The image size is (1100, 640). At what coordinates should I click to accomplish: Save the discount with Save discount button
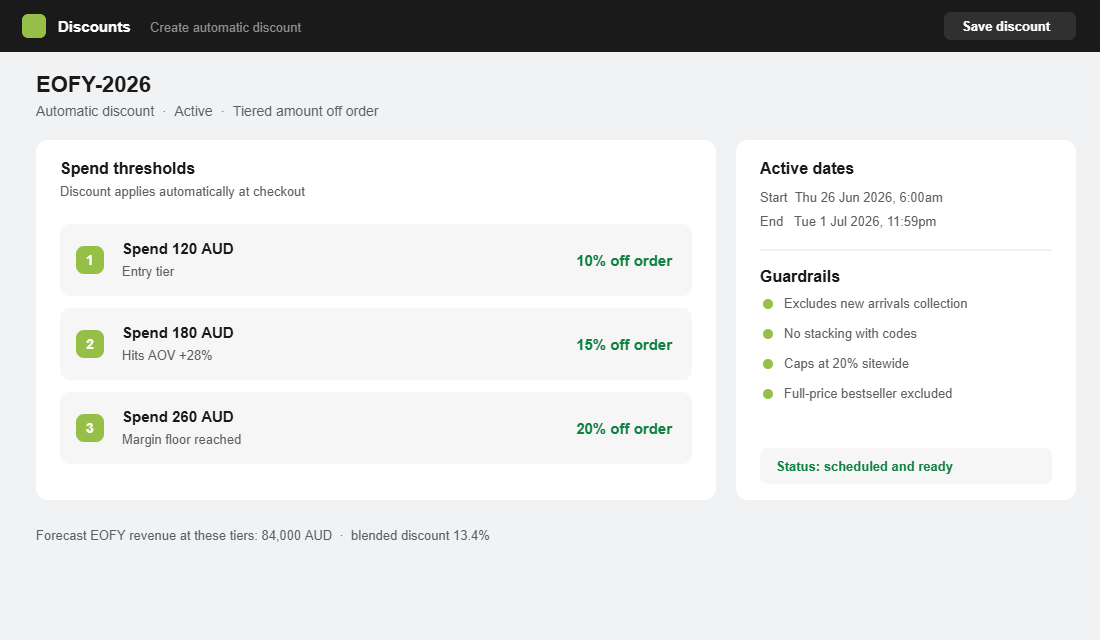coord(1009,26)
